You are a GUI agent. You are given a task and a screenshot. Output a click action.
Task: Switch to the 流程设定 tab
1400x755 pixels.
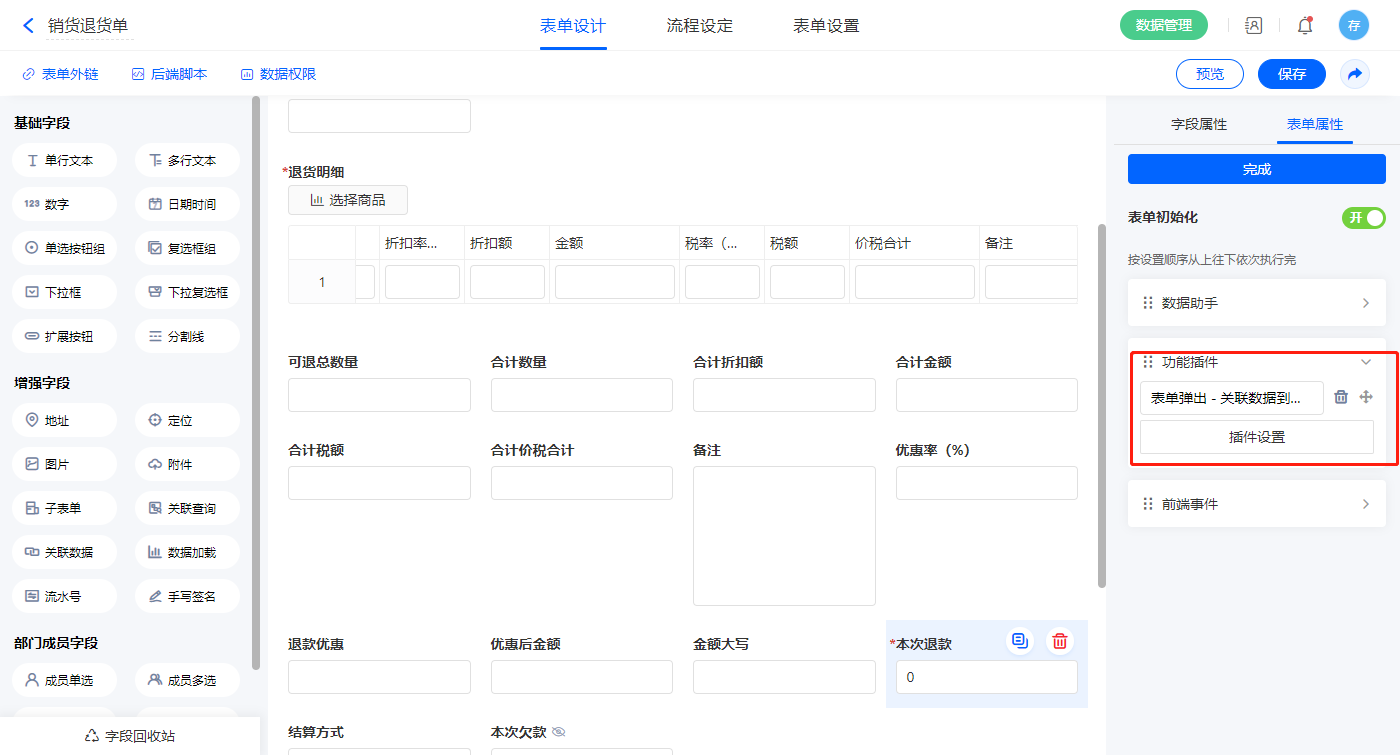(699, 26)
